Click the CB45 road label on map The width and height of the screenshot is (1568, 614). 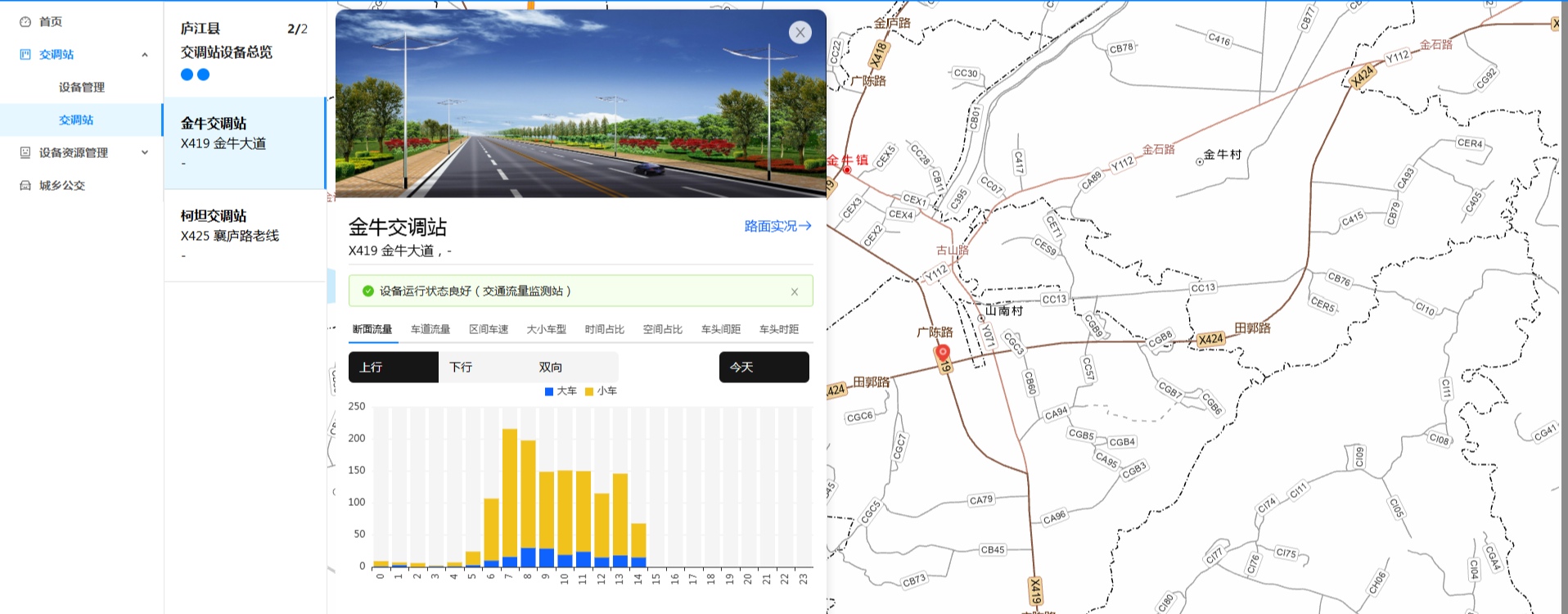tap(993, 550)
